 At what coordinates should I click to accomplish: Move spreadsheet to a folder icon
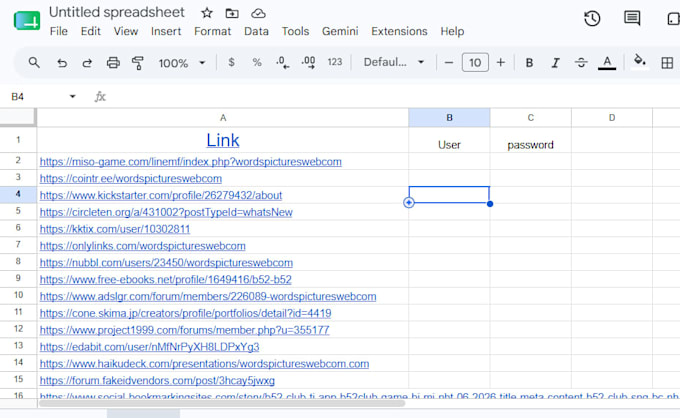pos(232,13)
